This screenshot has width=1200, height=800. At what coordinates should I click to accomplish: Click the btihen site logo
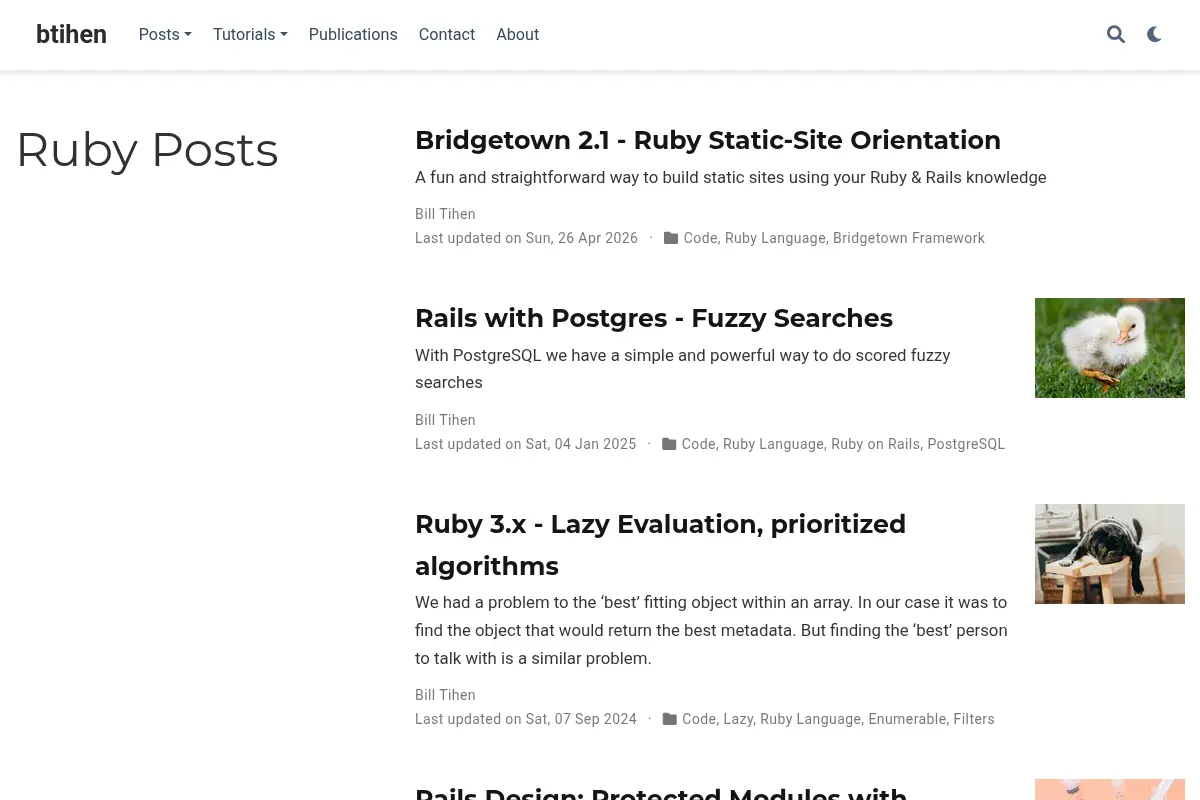tap(71, 35)
